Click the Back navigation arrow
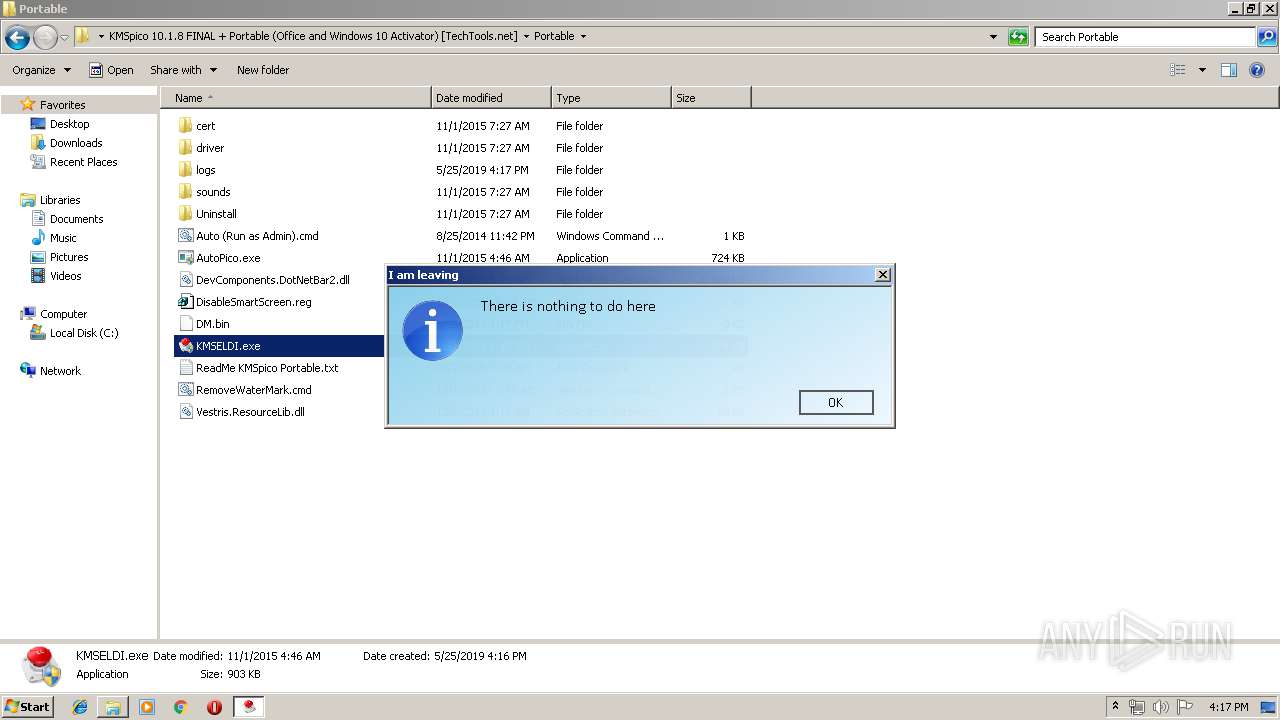Image resolution: width=1280 pixels, height=720 pixels. [17, 38]
